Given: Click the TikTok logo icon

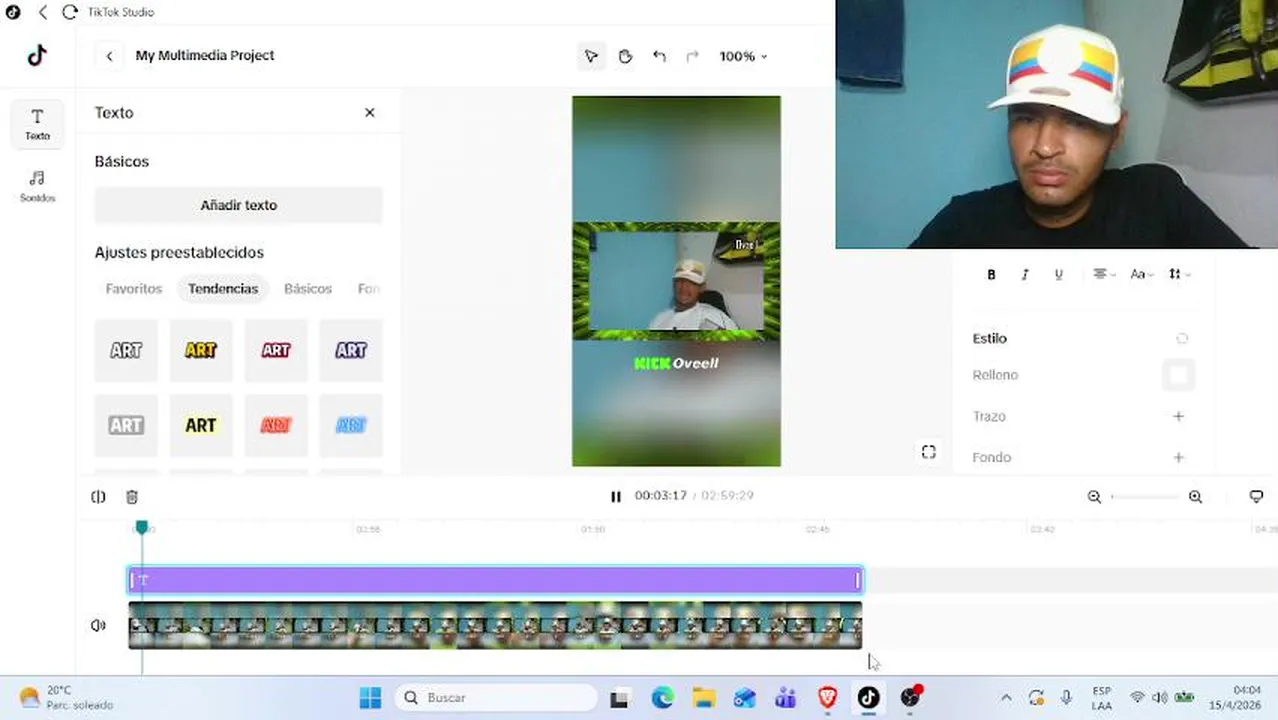Looking at the screenshot, I should click(37, 55).
